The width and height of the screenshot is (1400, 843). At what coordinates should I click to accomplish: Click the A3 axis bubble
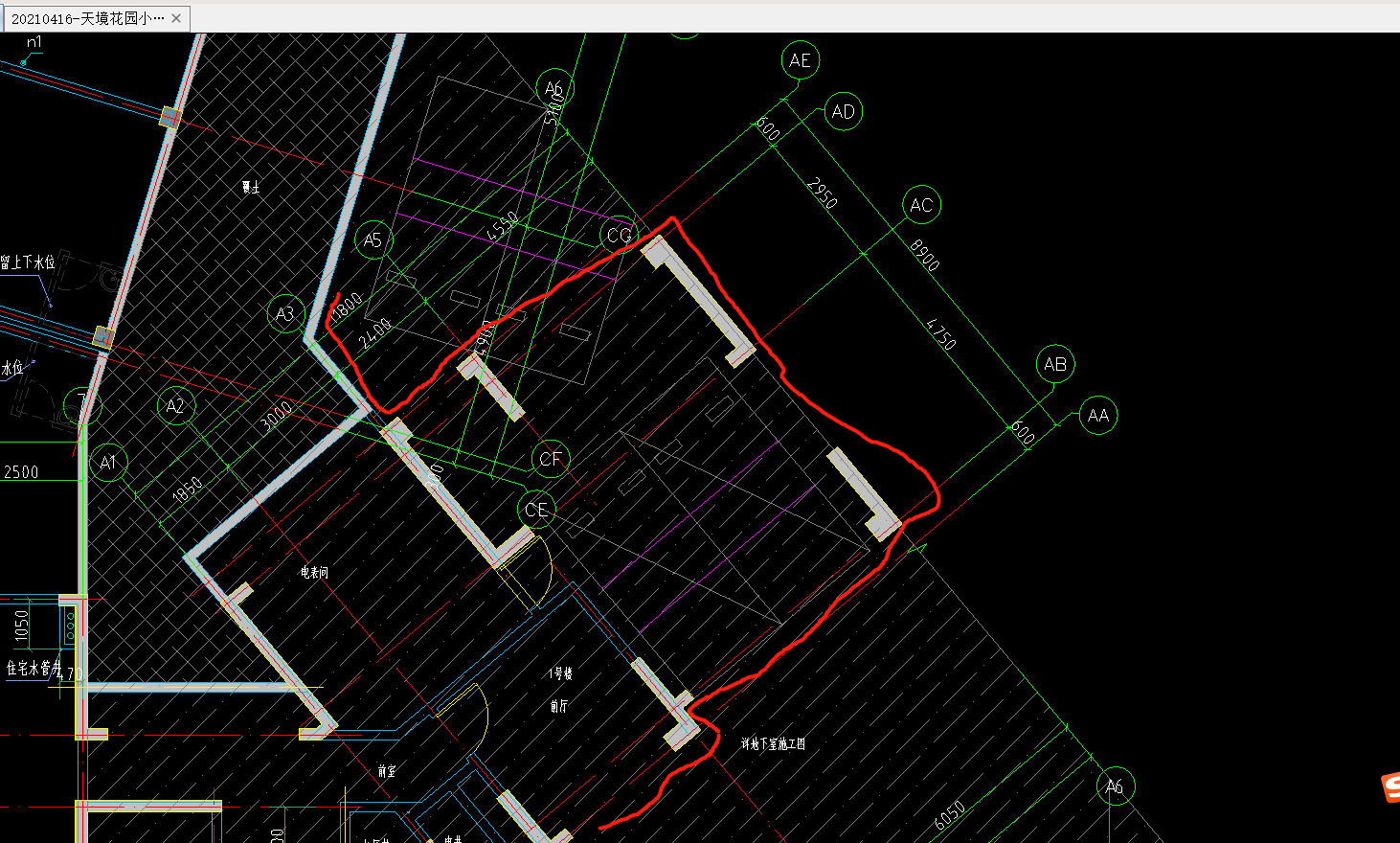tap(285, 313)
